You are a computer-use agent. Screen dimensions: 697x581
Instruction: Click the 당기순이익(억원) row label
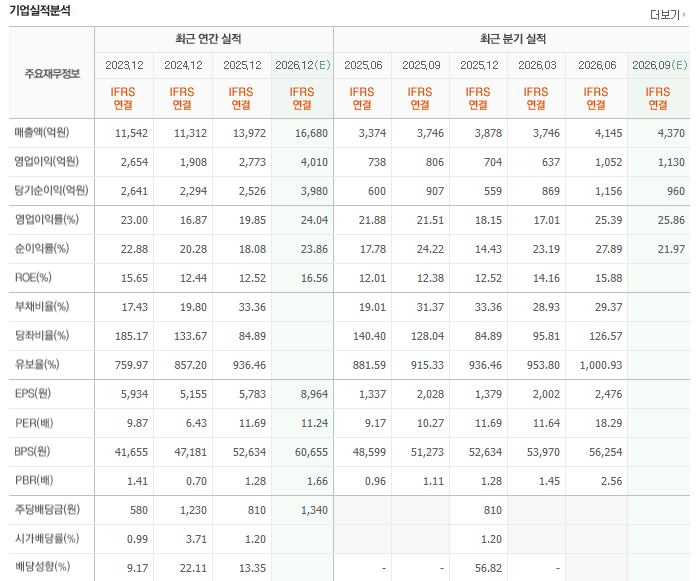click(x=52, y=190)
